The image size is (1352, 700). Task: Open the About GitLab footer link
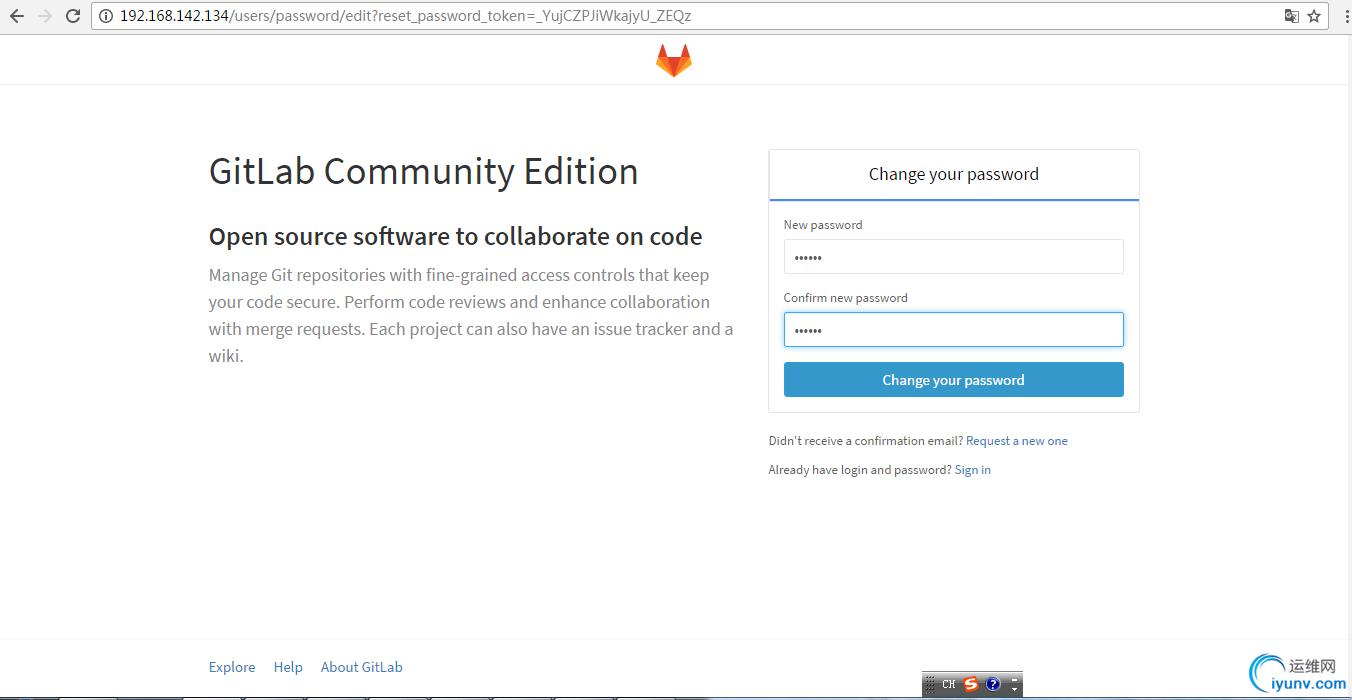pyautogui.click(x=362, y=667)
